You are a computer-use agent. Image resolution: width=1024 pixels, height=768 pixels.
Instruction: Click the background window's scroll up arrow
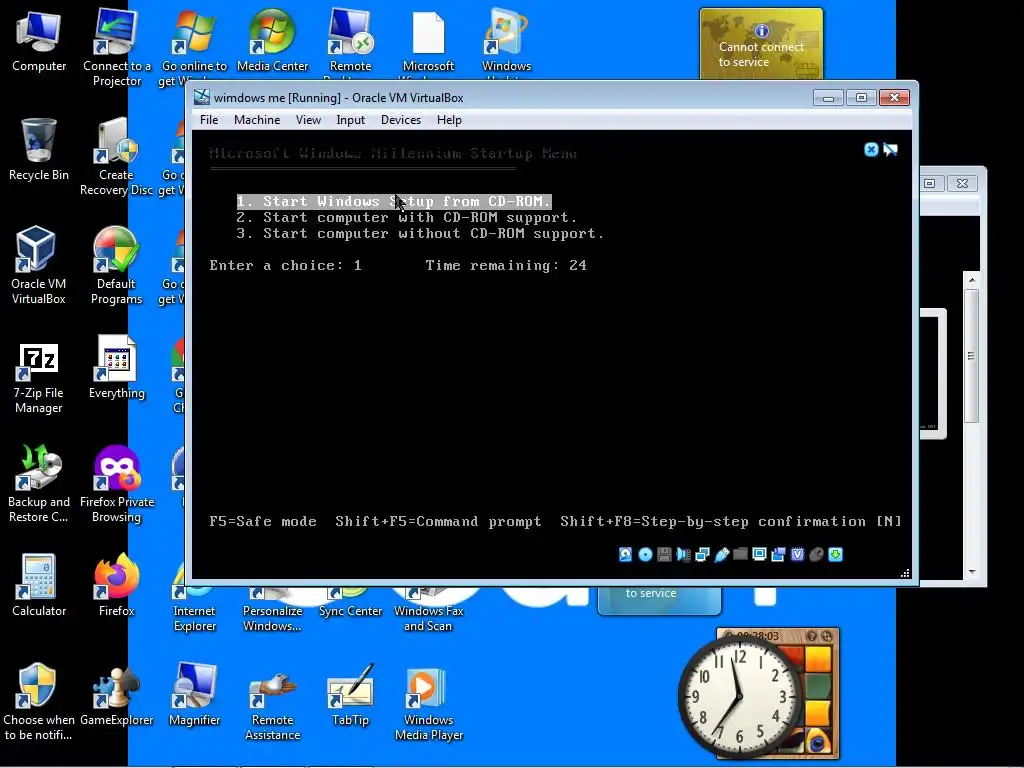coord(972,280)
